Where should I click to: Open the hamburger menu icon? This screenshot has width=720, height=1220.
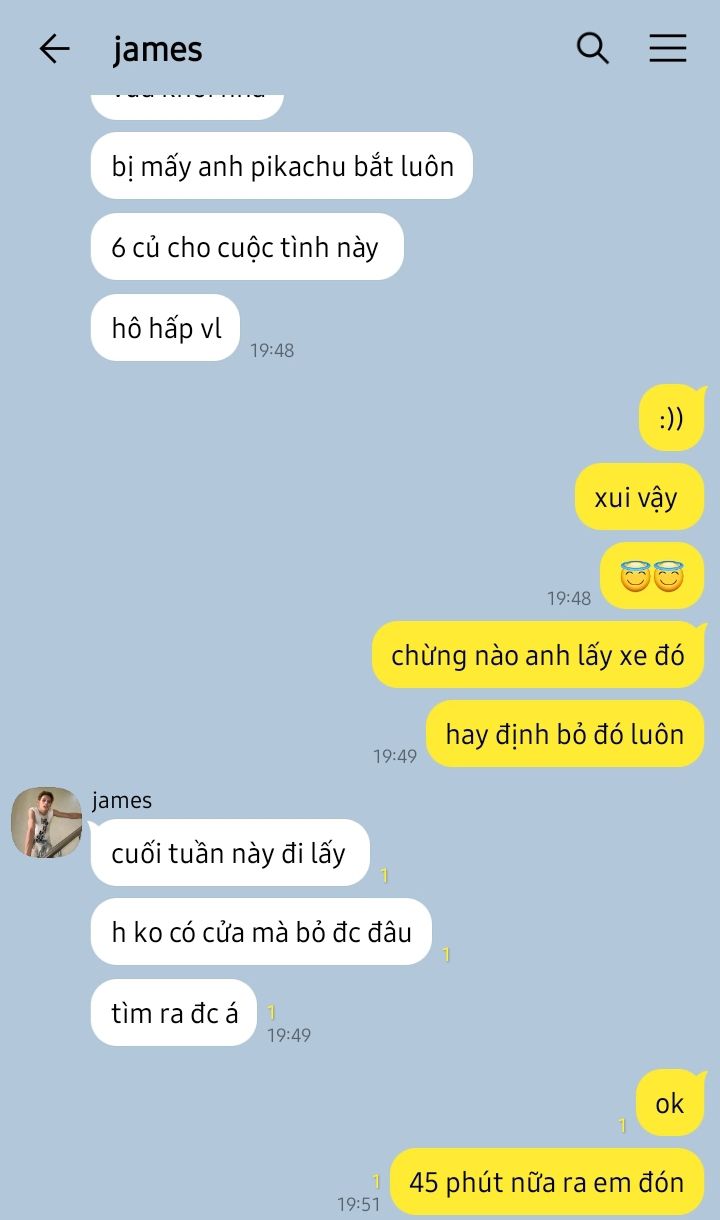coord(668,48)
